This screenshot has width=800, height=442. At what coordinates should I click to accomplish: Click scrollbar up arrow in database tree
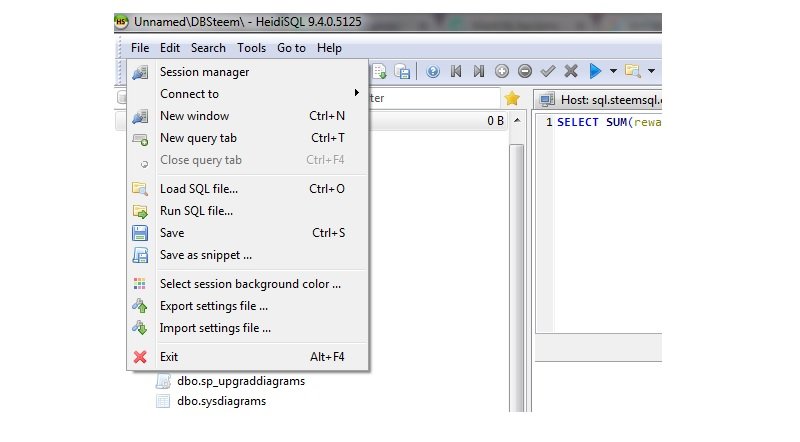[x=517, y=120]
